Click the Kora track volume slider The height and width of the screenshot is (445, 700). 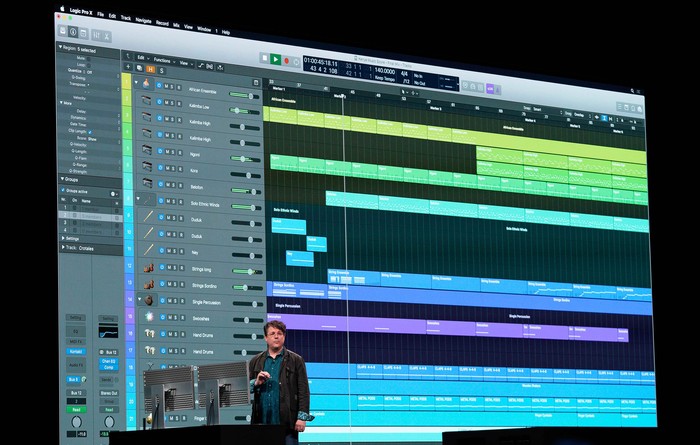click(246, 175)
